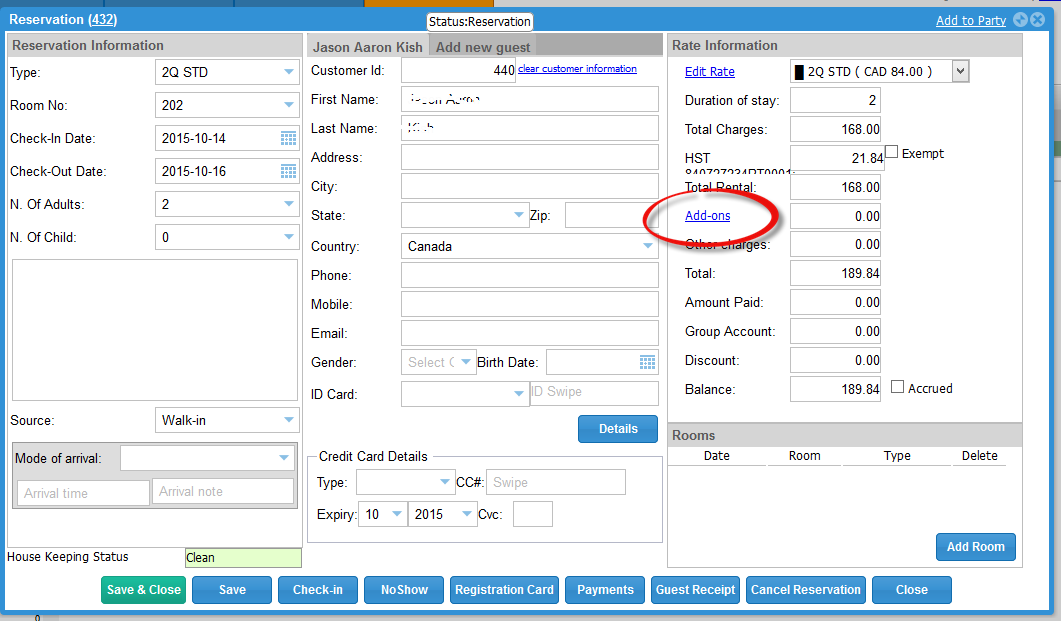This screenshot has height=621, width=1061.
Task: Click the green Clean housekeeping status field
Action: pyautogui.click(x=242, y=558)
